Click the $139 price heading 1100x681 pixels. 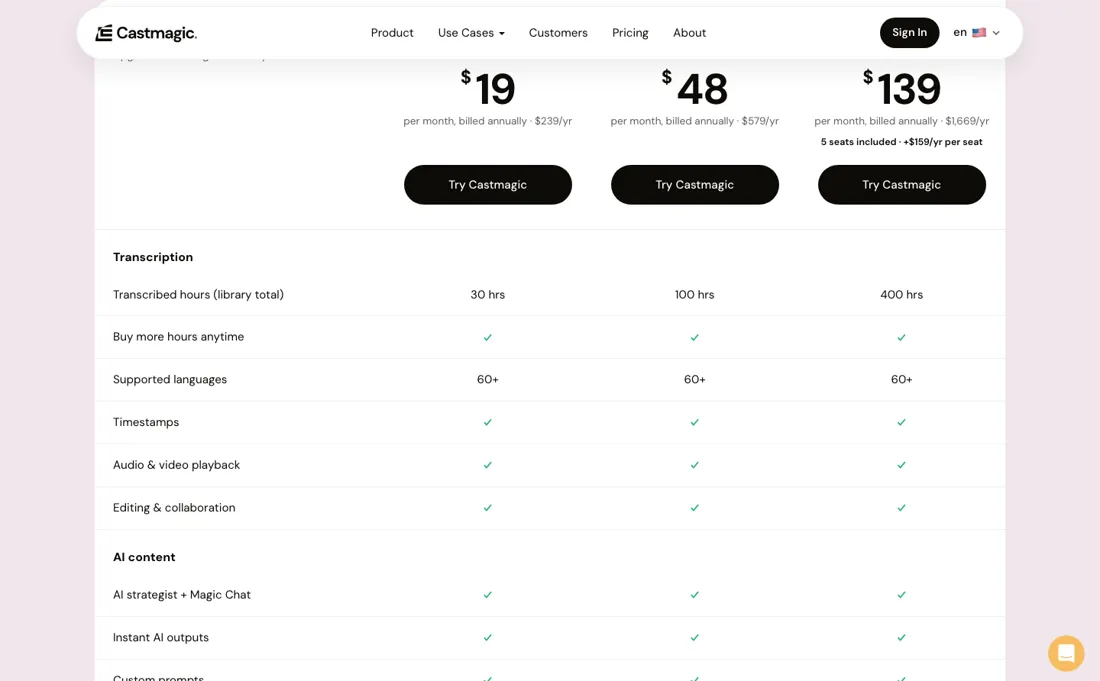(901, 88)
